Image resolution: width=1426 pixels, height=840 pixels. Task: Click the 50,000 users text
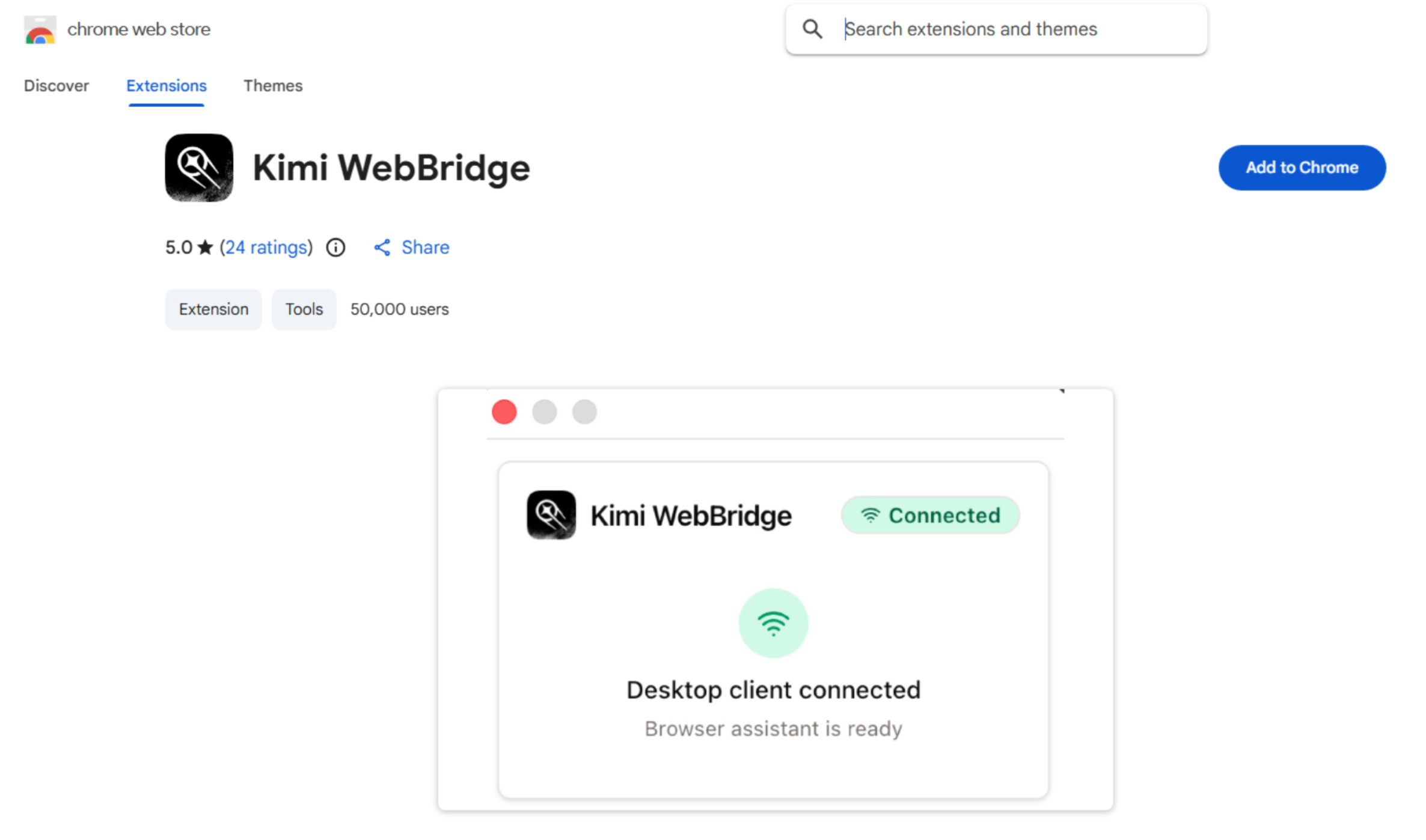(x=400, y=309)
